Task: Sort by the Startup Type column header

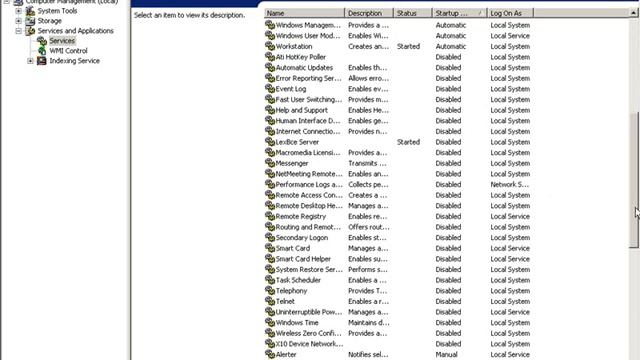Action: 460,13
